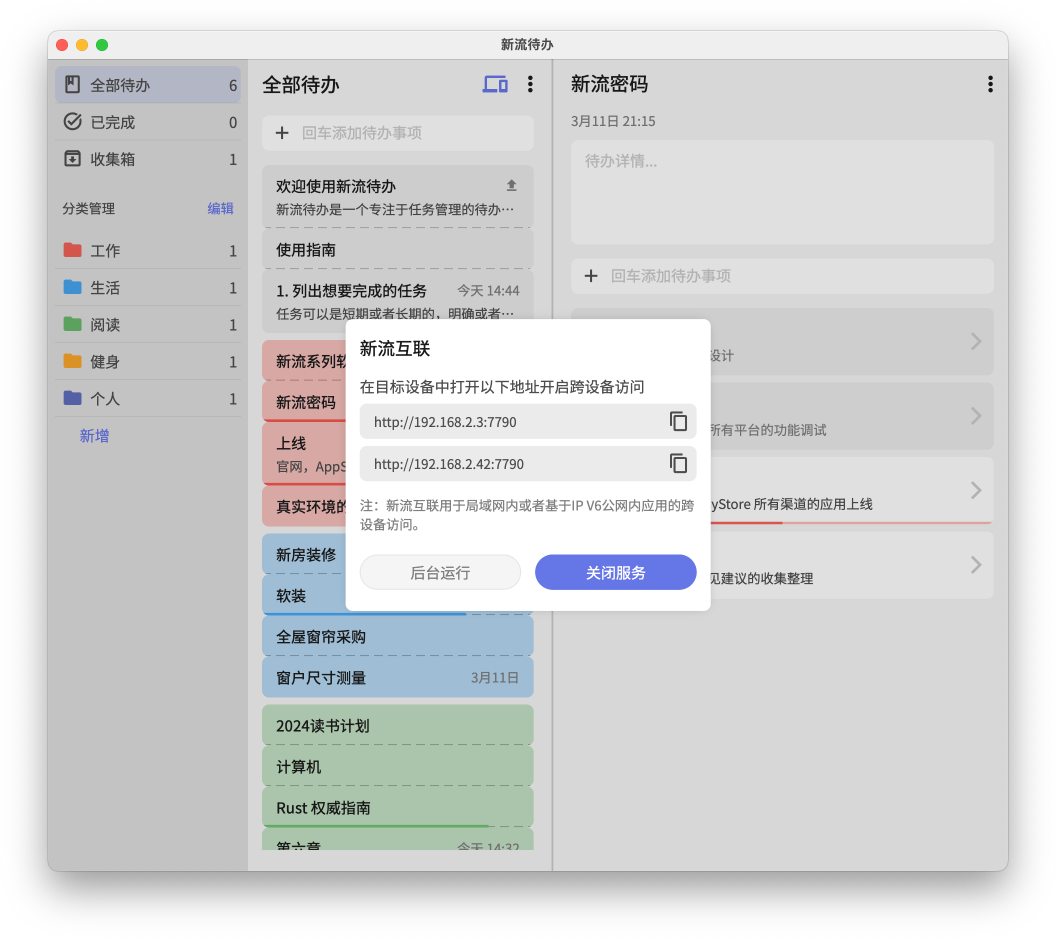
Task: Copy the 192.168.2.3:7790 address
Action: point(678,422)
